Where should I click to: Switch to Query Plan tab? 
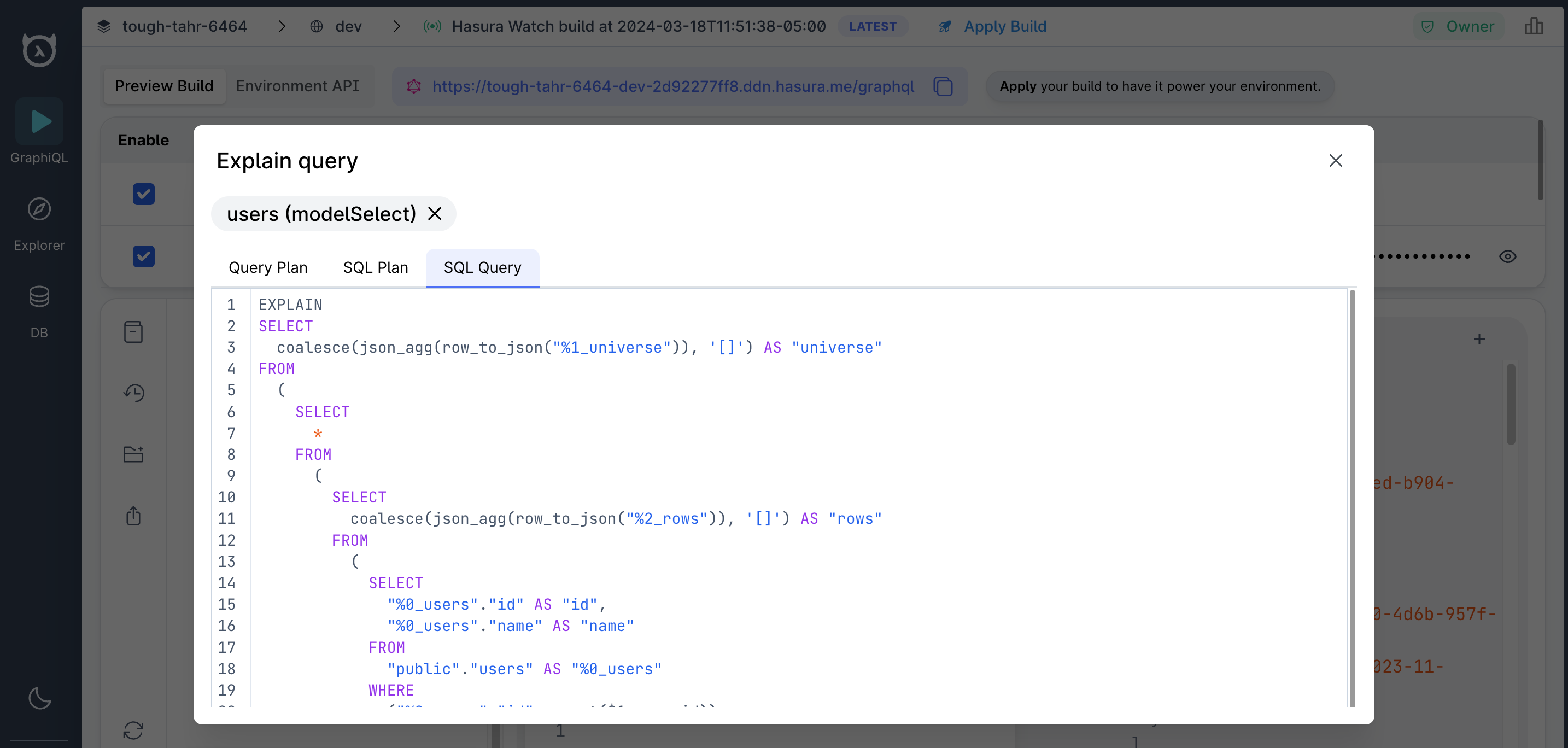[268, 268]
